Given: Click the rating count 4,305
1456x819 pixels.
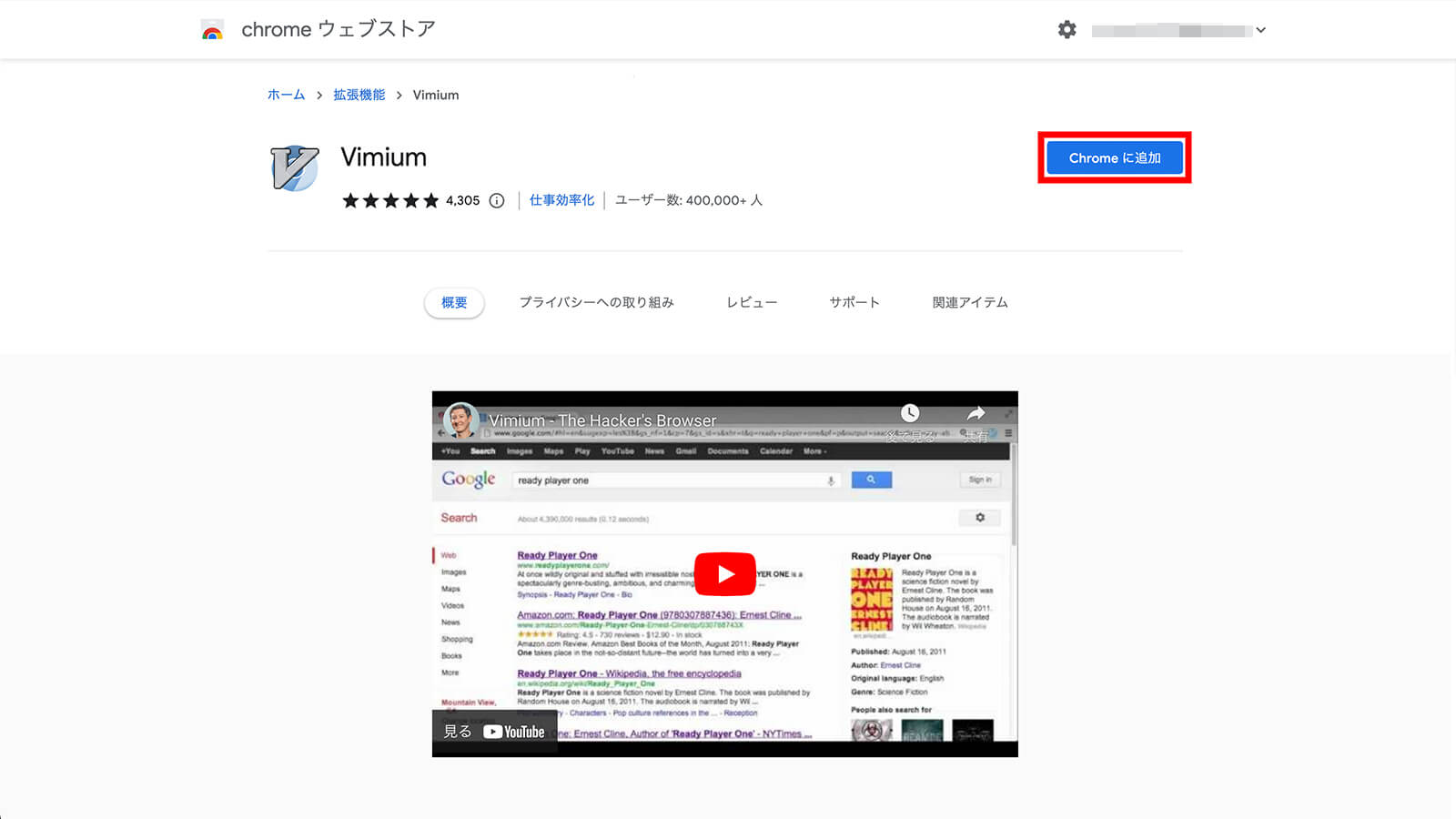Looking at the screenshot, I should point(462,200).
